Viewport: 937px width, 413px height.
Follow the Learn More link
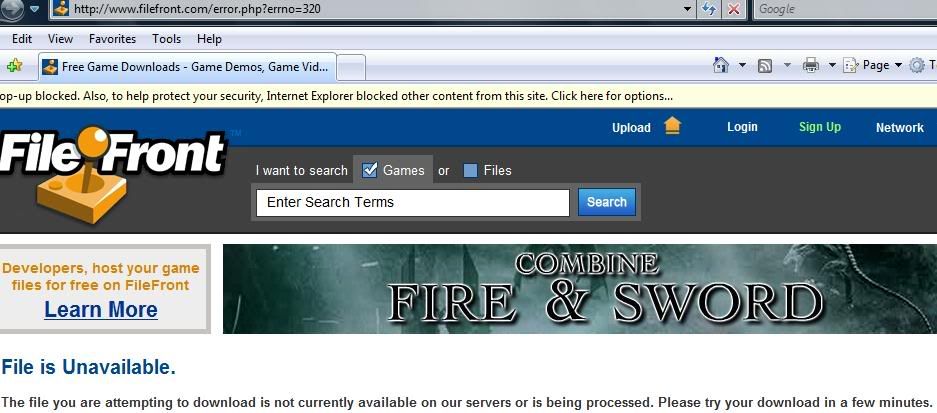click(101, 310)
